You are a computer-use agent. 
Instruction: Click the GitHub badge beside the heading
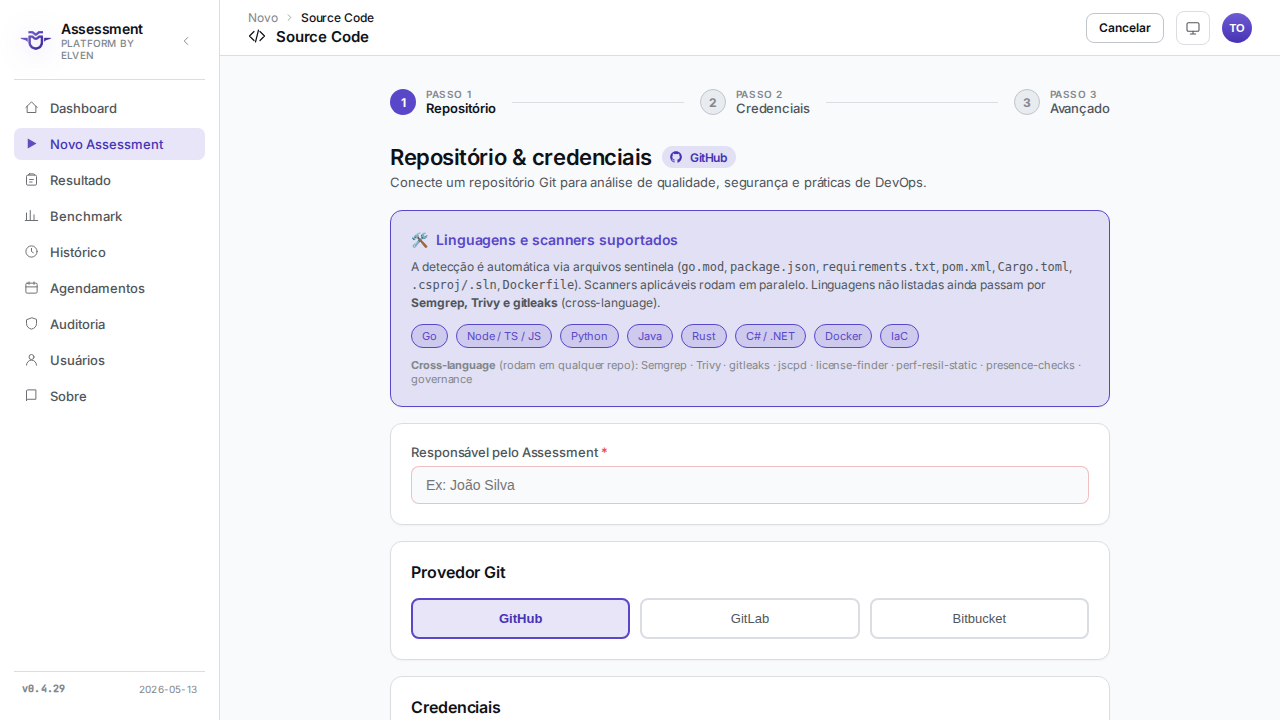[699, 158]
